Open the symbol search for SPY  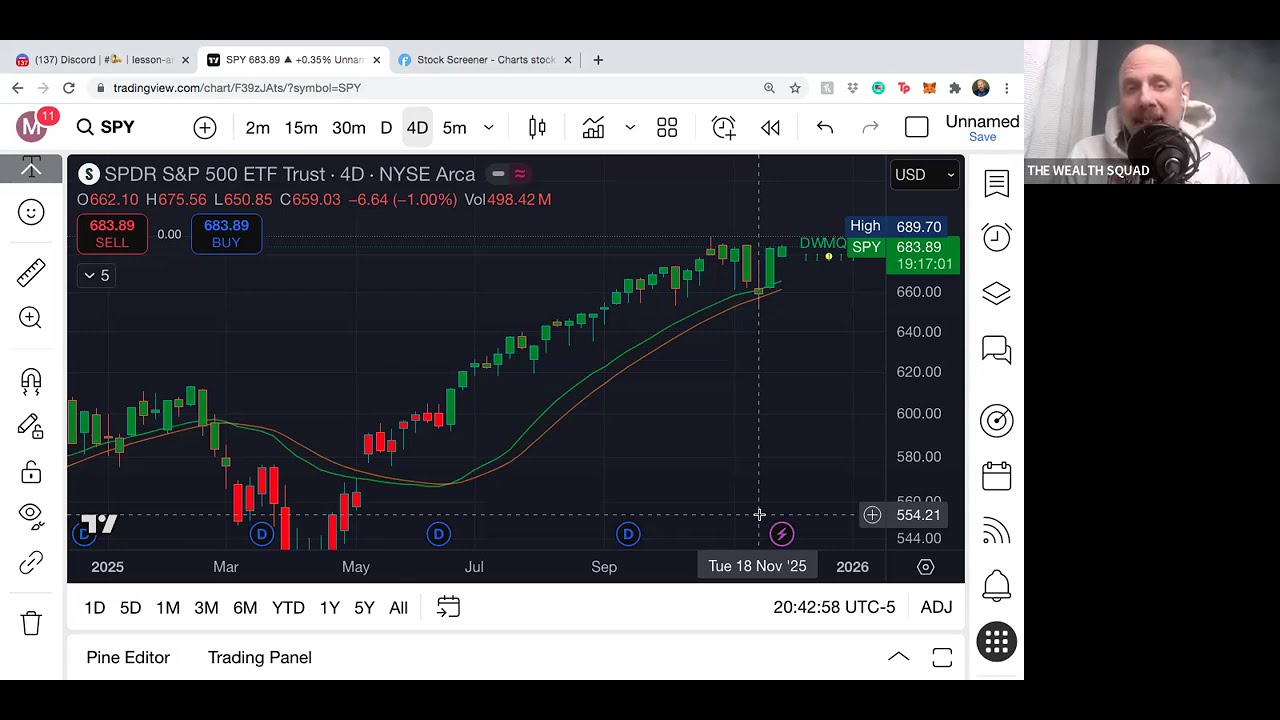[x=105, y=127]
